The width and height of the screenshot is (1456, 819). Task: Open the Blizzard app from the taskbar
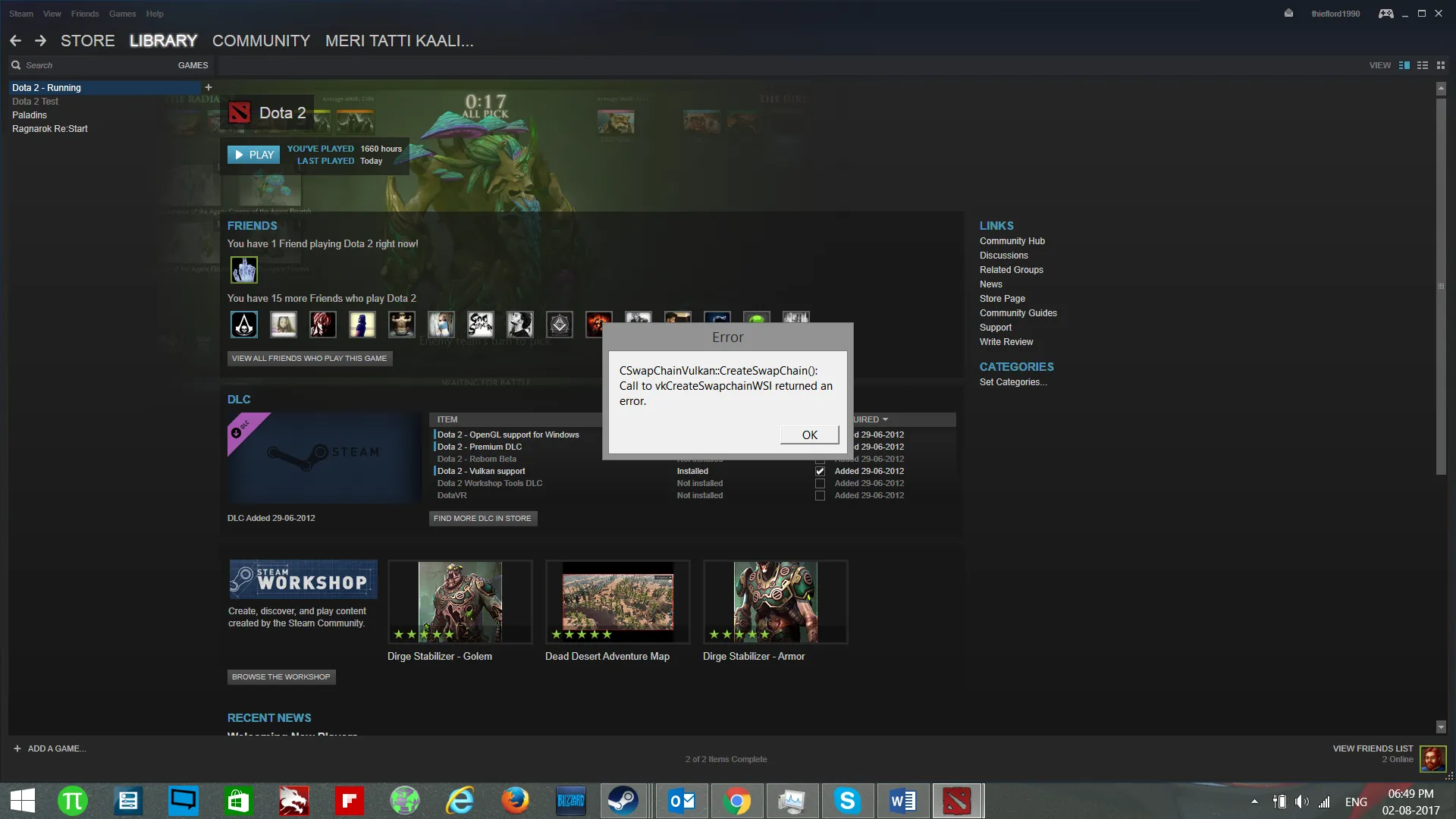571,801
